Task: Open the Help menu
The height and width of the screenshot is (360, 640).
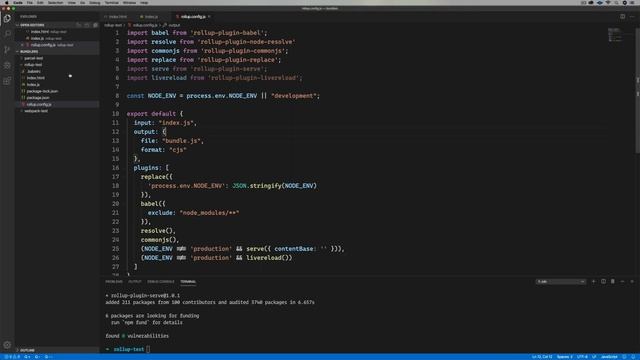Action: pyautogui.click(x=144, y=2)
